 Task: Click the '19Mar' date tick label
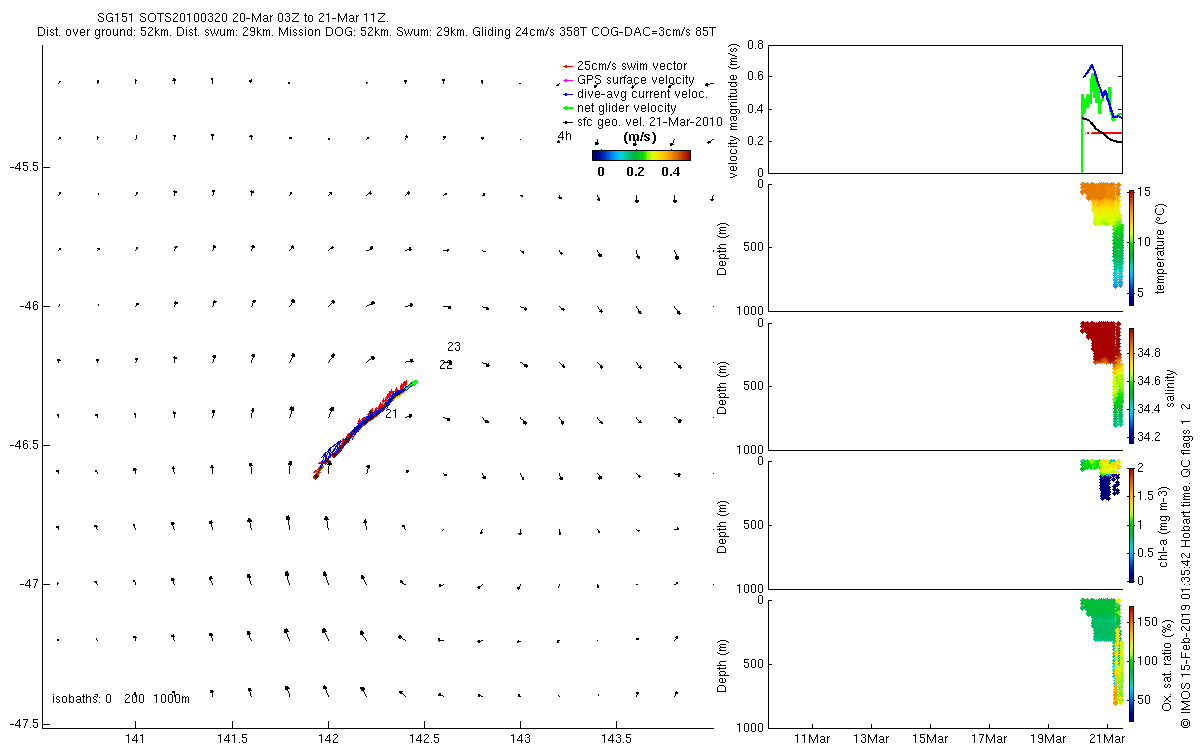[x=1048, y=739]
